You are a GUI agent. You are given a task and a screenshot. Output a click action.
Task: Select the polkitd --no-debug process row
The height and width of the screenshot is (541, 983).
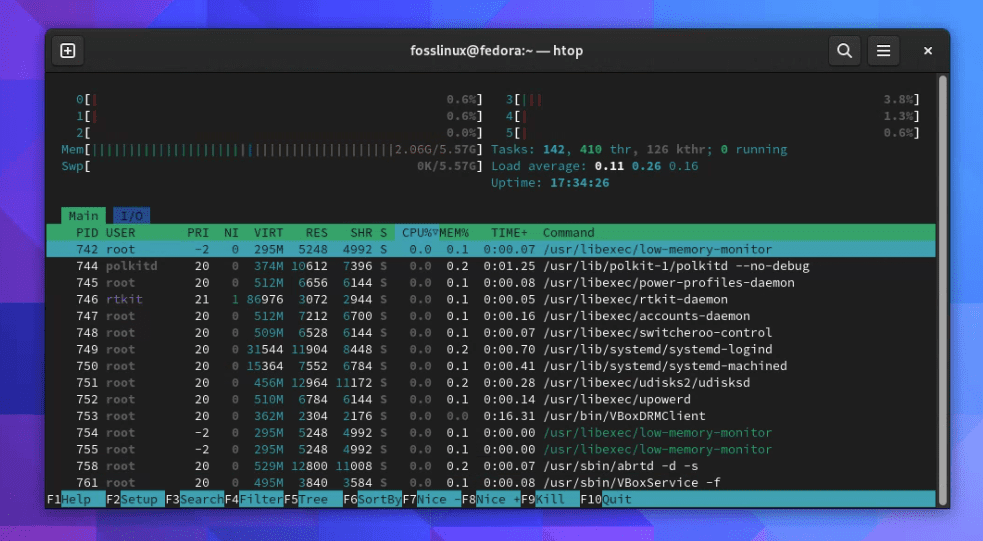click(491, 266)
